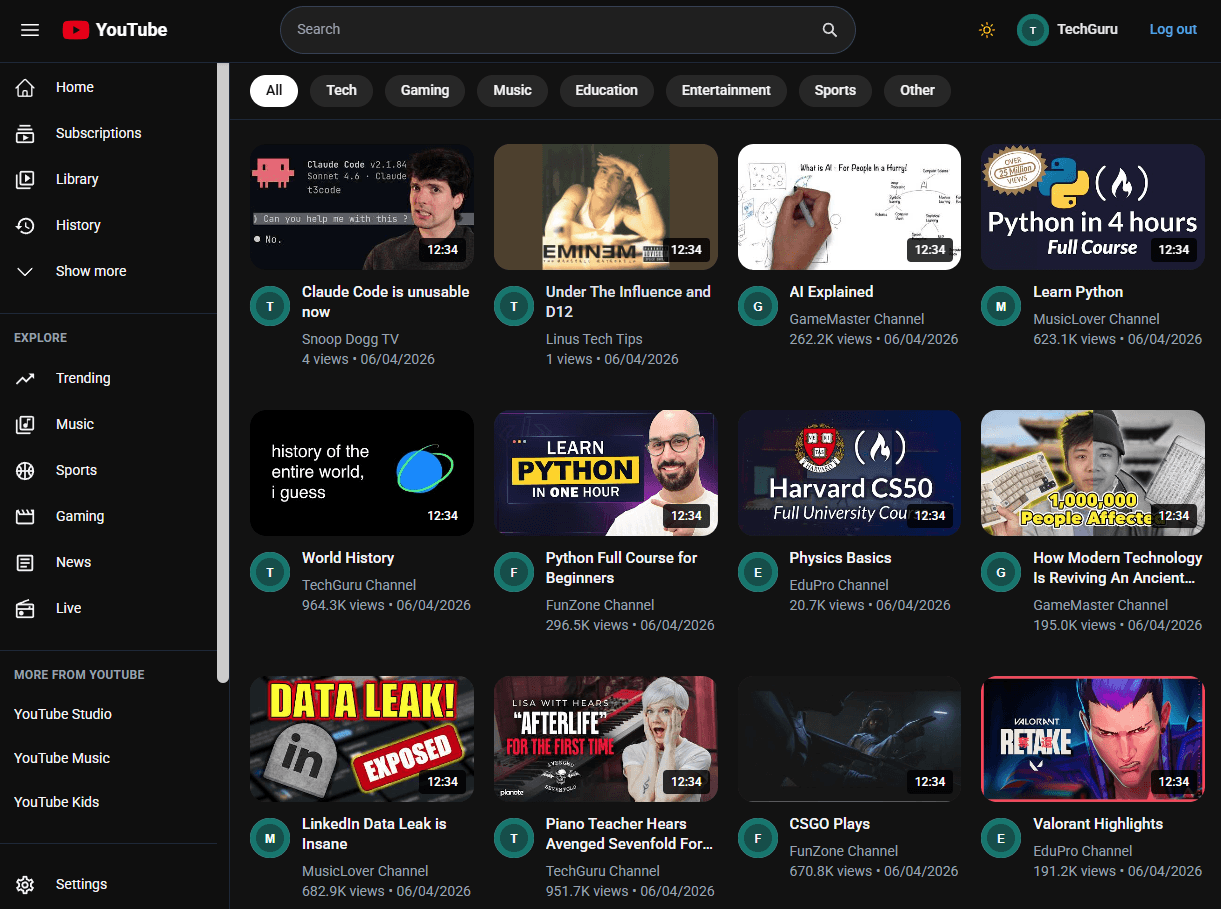The height and width of the screenshot is (909, 1221).
Task: Select the Education filter chip
Action: click(x=606, y=90)
